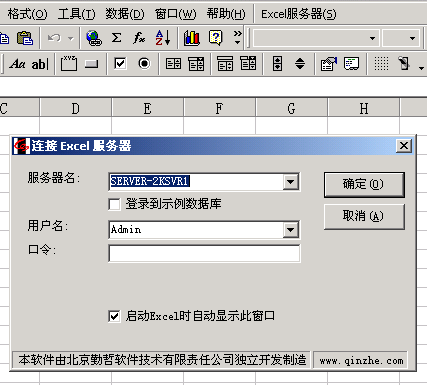Select column D header
The height and width of the screenshot is (385, 427).
point(76,108)
